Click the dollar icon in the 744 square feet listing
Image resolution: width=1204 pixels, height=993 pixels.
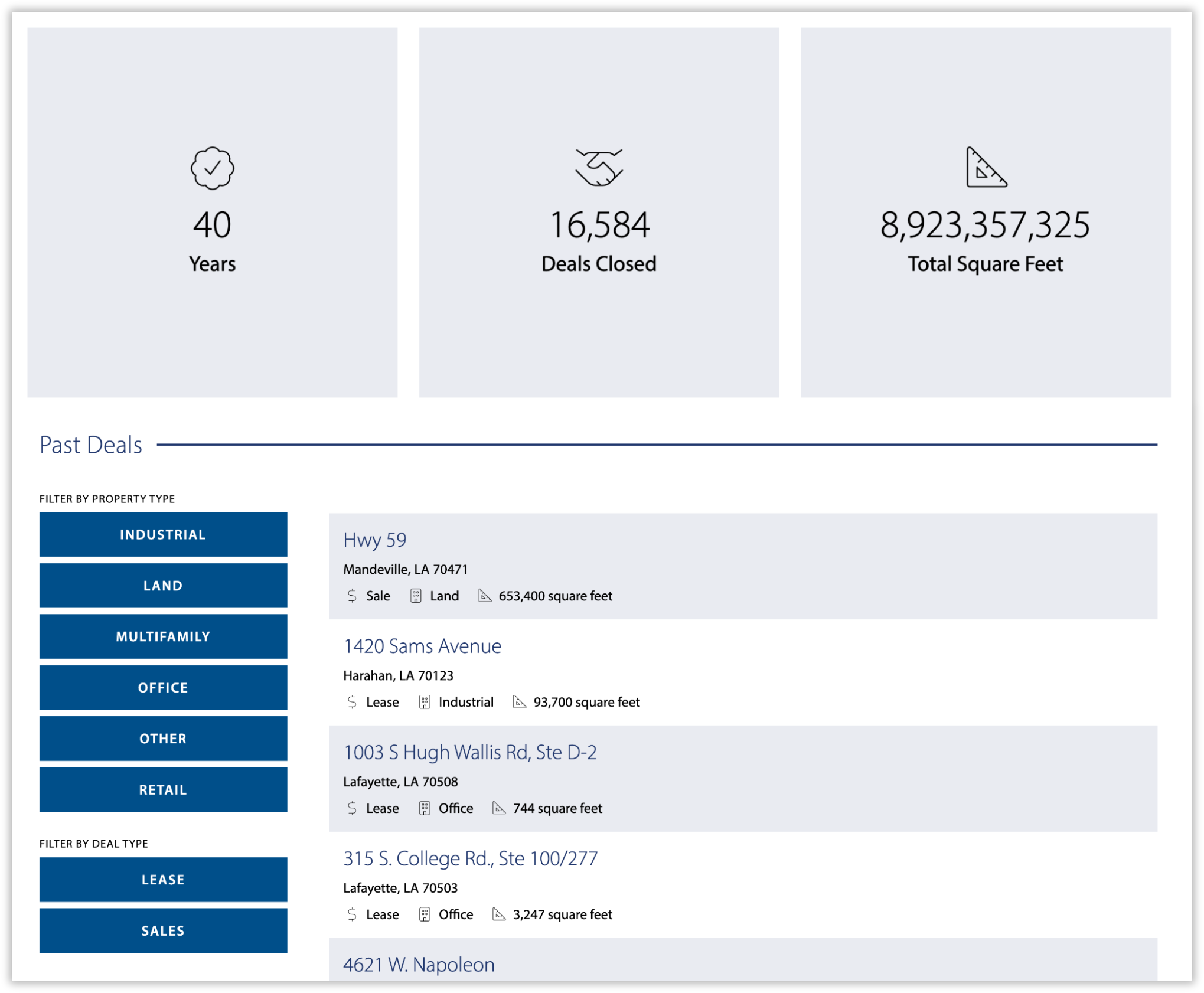353,808
